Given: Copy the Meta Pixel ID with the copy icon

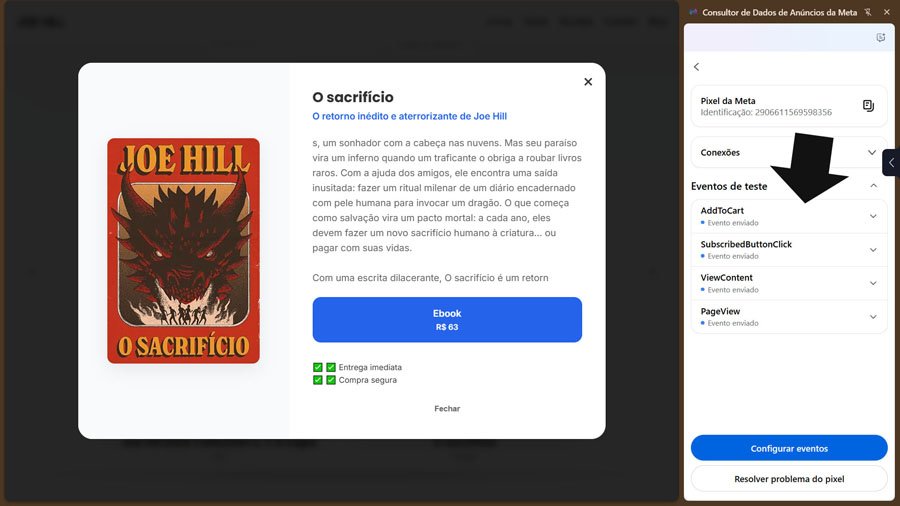Looking at the screenshot, I should [x=868, y=106].
